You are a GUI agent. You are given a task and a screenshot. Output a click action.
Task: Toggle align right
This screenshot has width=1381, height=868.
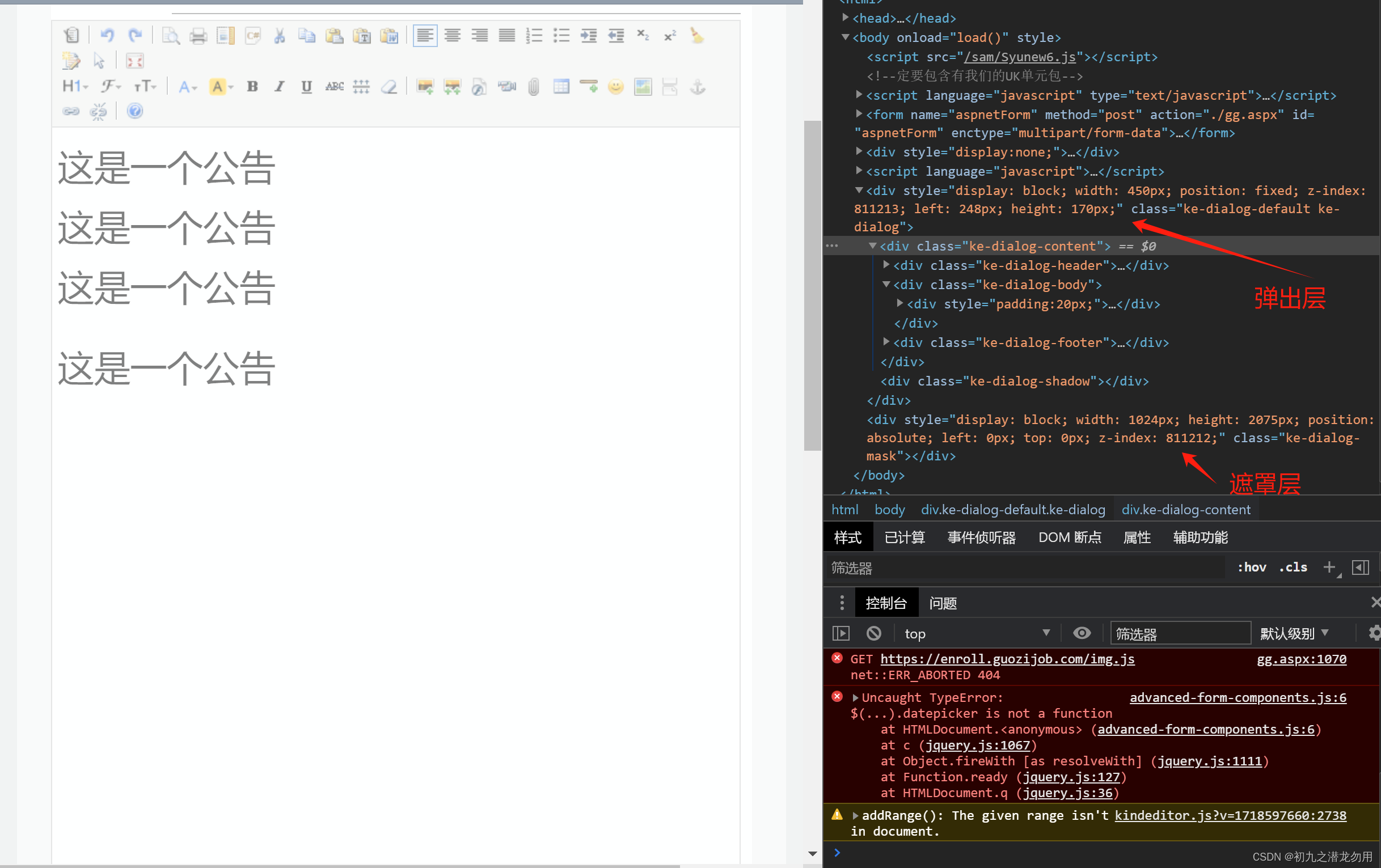(479, 36)
